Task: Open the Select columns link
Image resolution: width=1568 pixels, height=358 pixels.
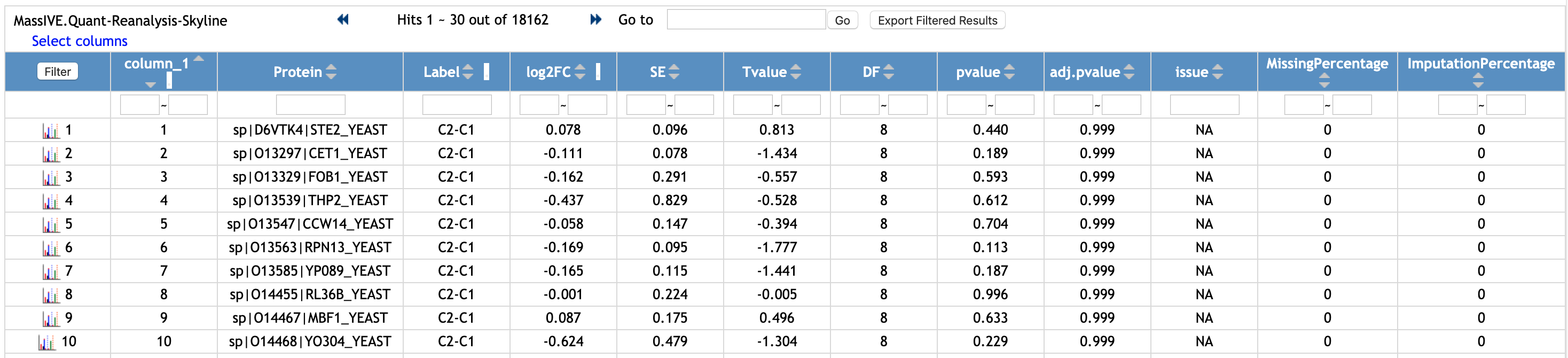Action: 79,41
